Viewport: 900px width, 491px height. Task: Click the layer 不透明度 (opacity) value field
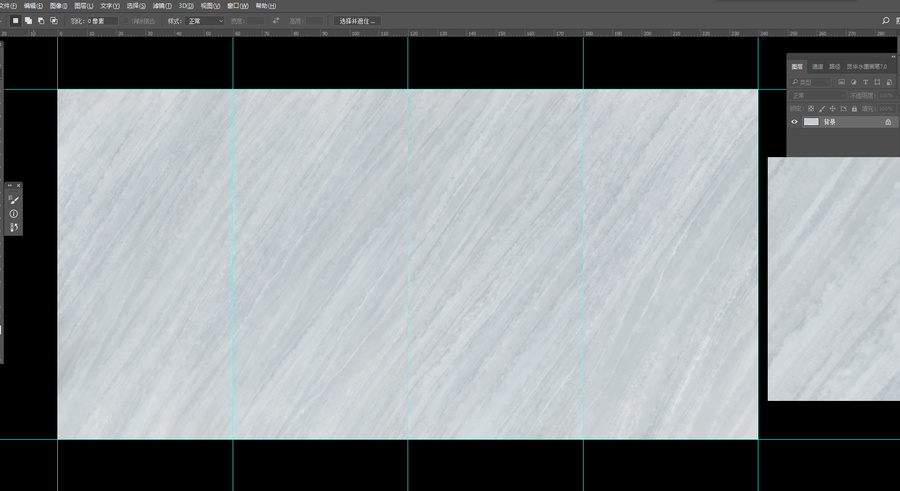pyautogui.click(x=886, y=95)
